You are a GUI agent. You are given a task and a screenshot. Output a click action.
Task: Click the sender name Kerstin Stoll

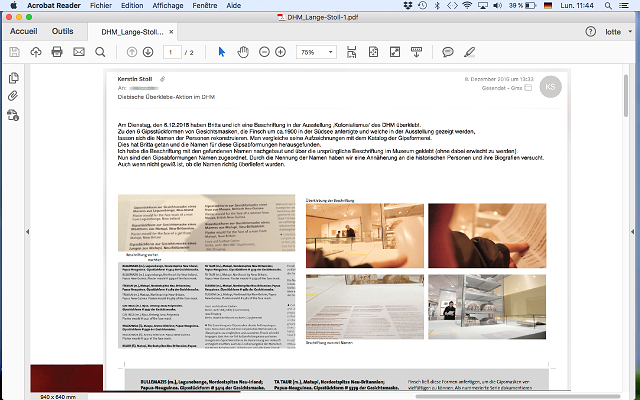pos(135,79)
